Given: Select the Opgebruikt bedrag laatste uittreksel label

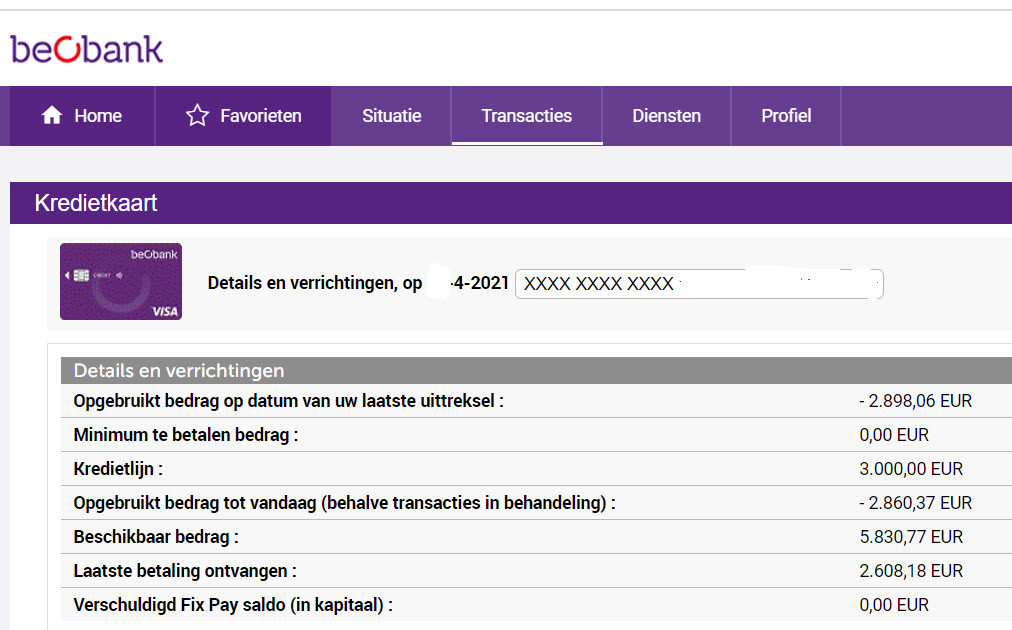Looking at the screenshot, I should click(x=288, y=401).
